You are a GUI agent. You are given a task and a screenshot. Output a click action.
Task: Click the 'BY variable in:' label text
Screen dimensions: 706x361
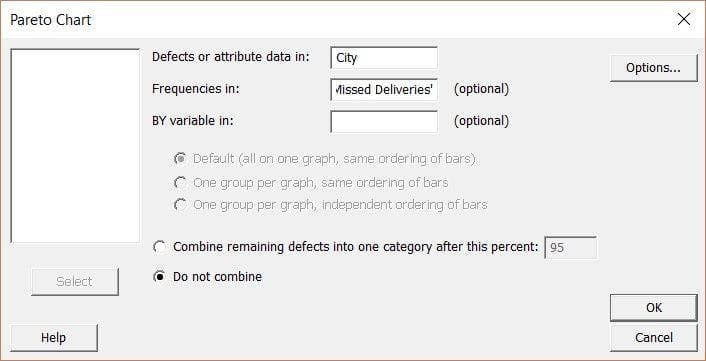192,121
